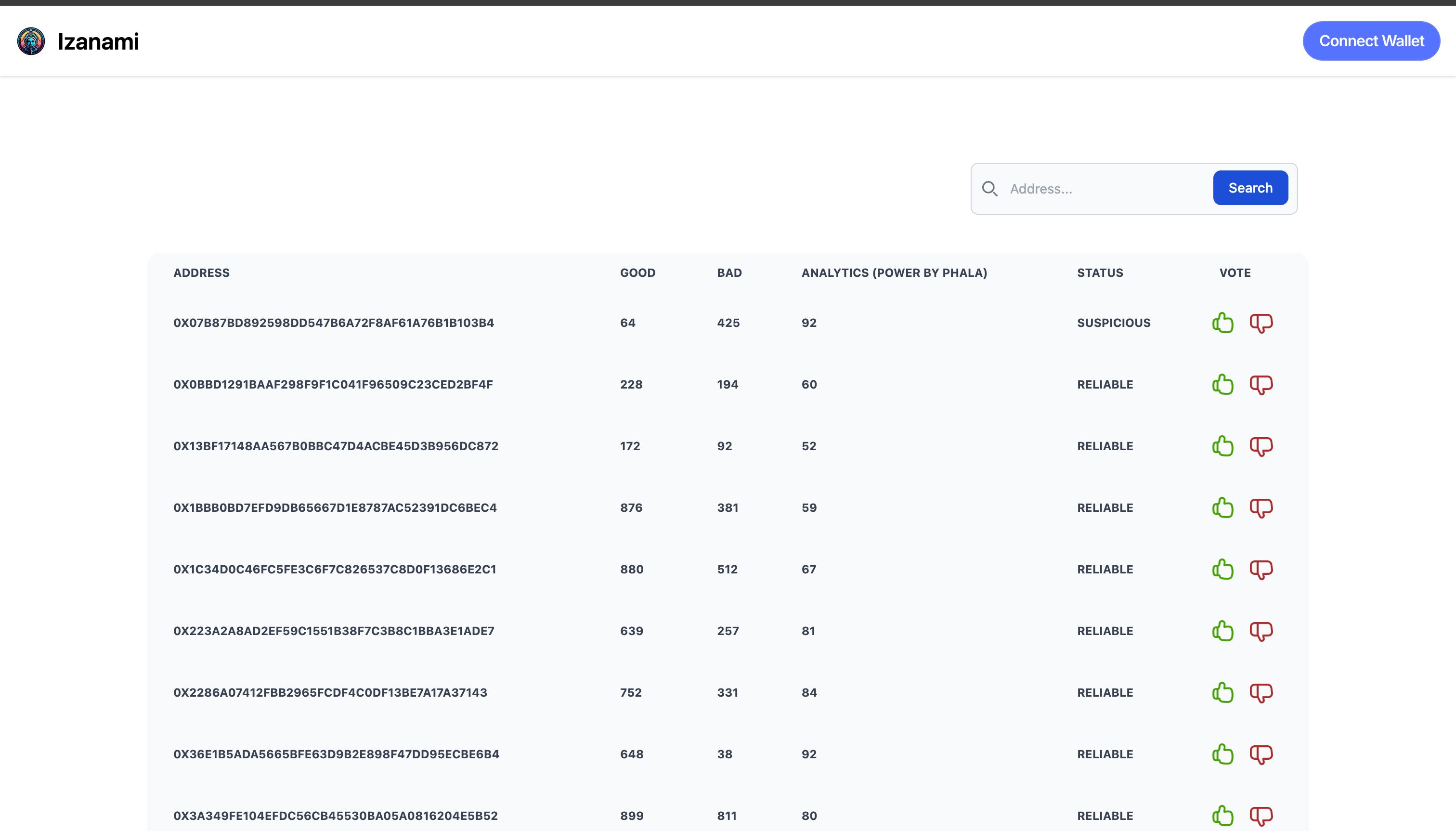Vote good on 0X2286A07412FBB address
The width and height of the screenshot is (1456, 831).
click(x=1222, y=692)
